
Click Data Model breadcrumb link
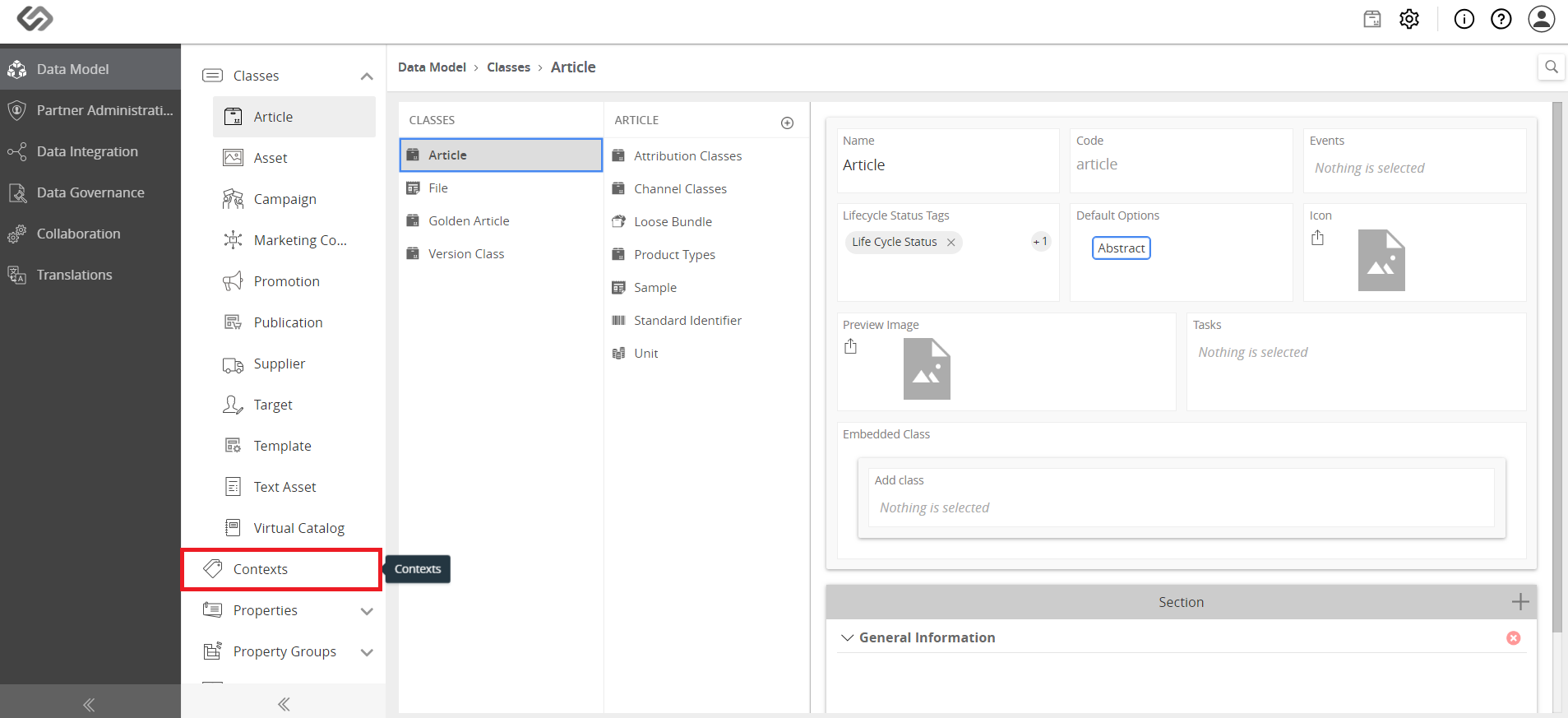[432, 67]
